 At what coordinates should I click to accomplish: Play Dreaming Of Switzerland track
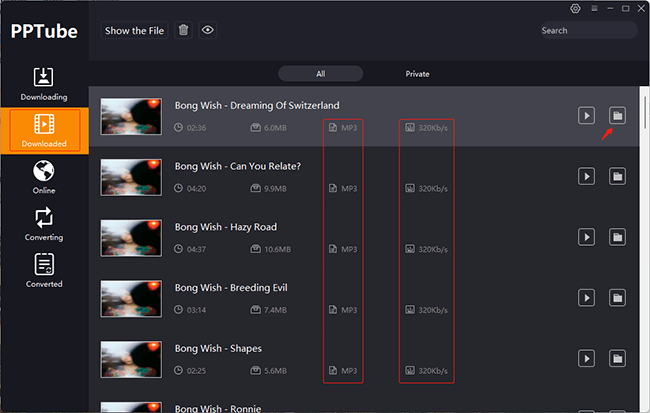tap(587, 116)
